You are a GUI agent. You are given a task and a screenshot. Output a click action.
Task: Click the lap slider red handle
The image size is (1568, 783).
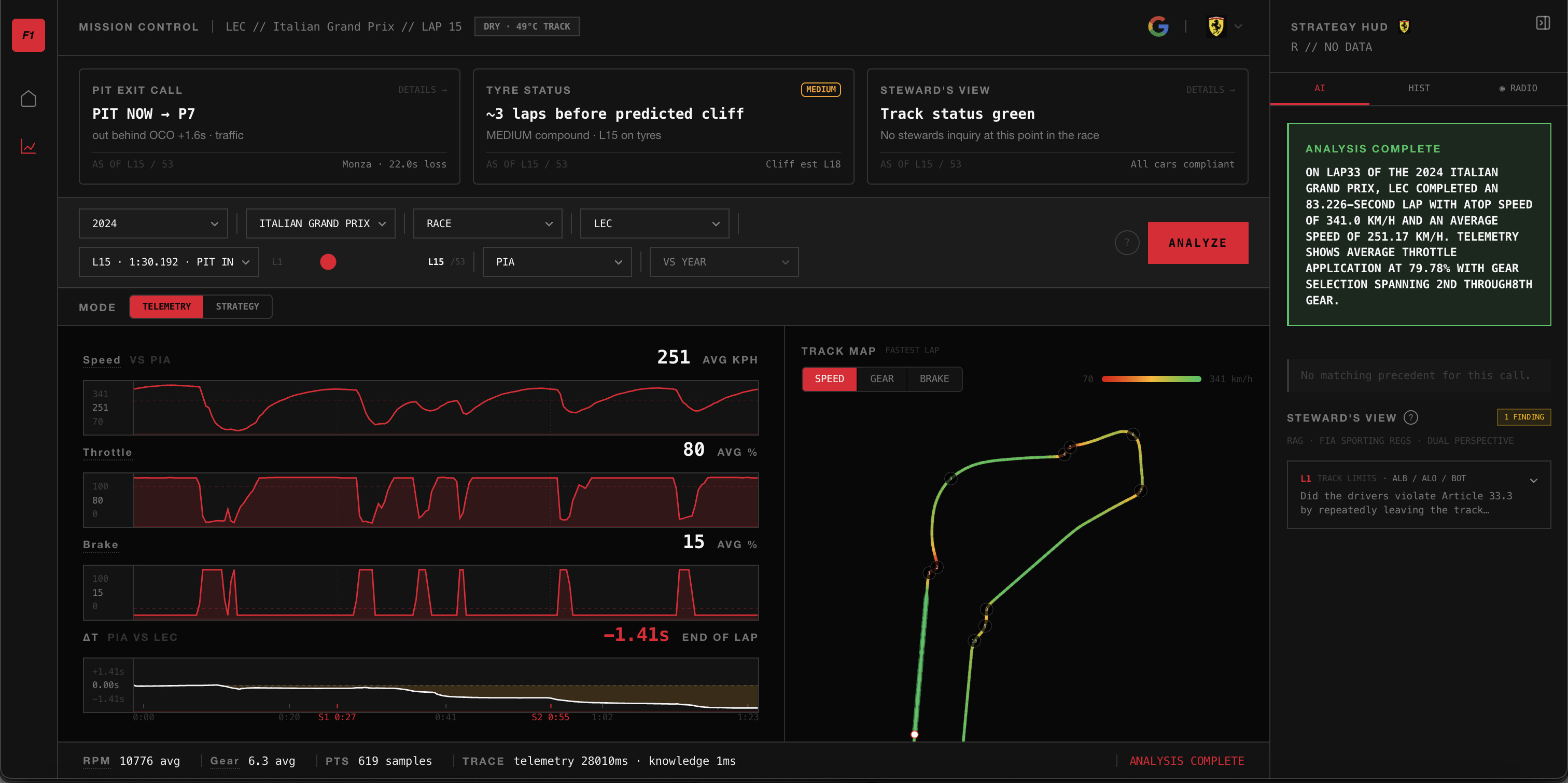tap(328, 262)
